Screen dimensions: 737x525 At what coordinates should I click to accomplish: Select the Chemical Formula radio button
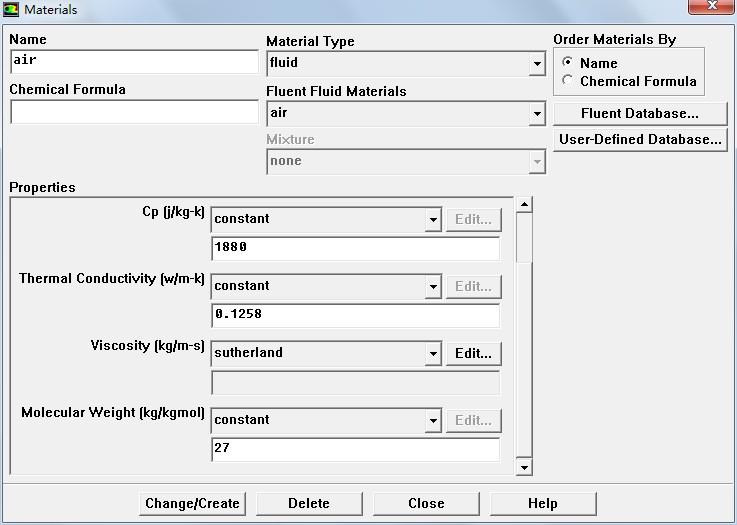click(568, 81)
